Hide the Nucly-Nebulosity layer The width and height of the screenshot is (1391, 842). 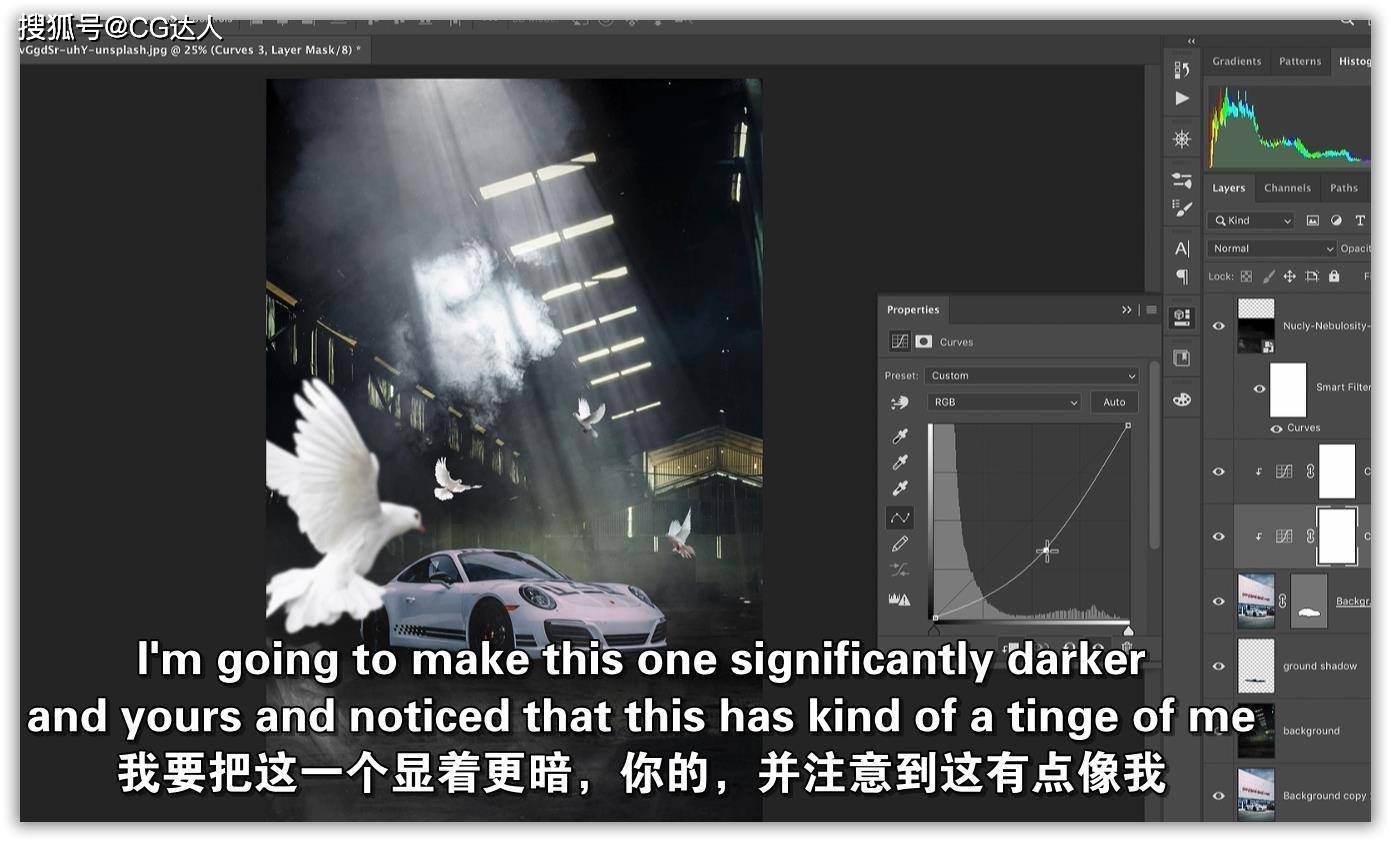(1218, 326)
